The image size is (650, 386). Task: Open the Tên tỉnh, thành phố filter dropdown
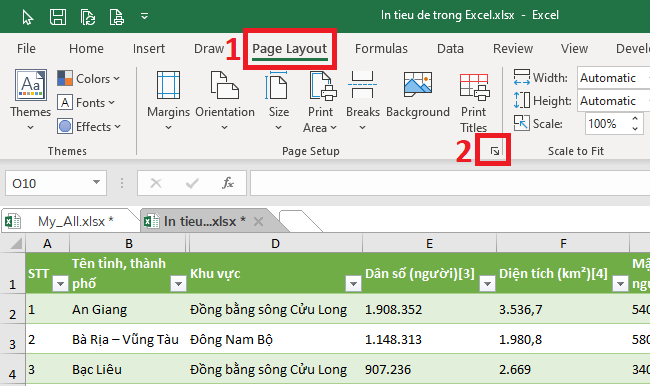tap(178, 284)
